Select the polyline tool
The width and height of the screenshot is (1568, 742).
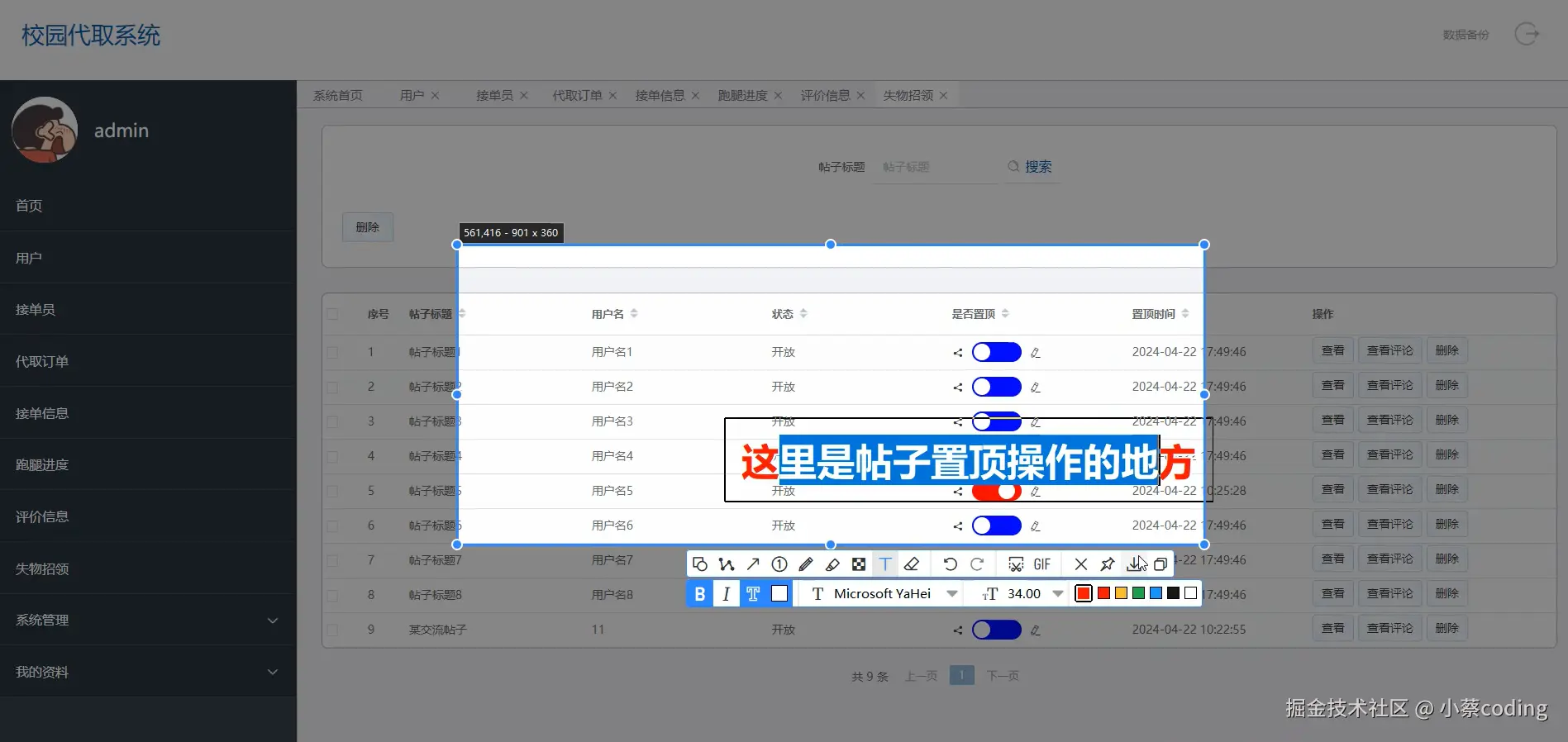pos(727,564)
